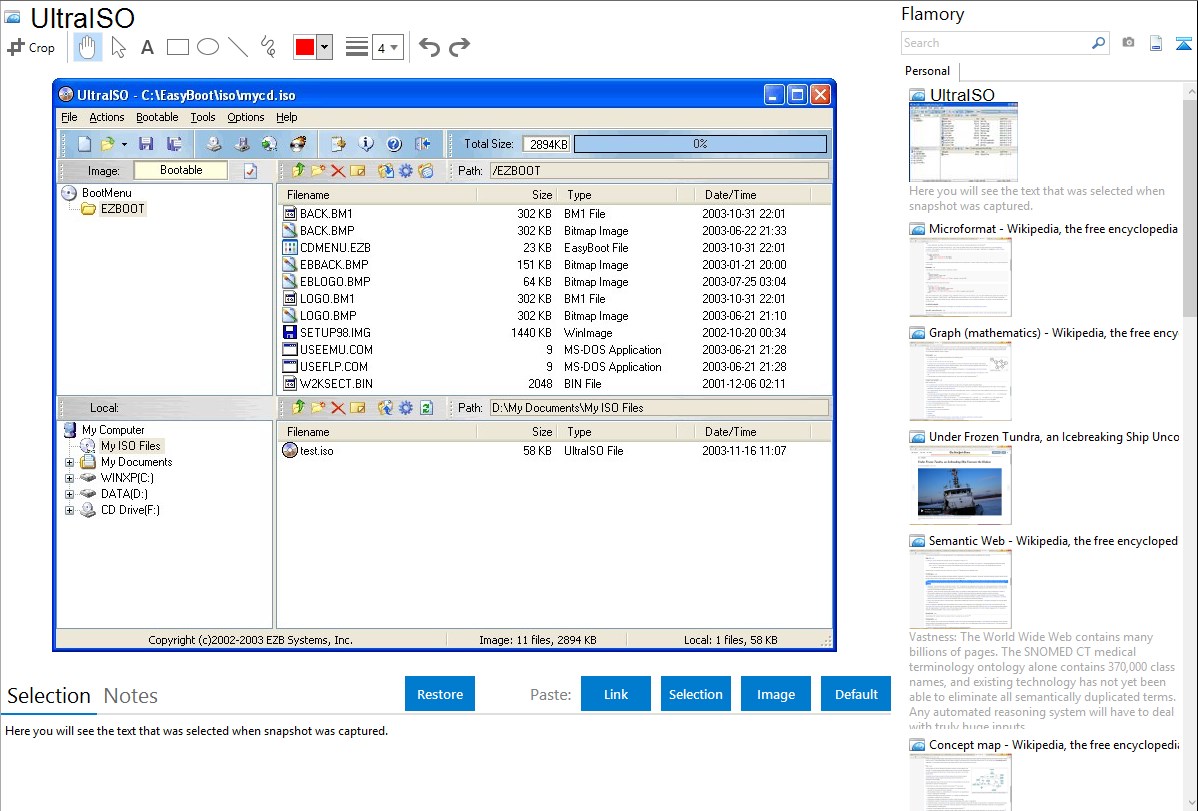Open the Help menu in UltraISO
The image size is (1198, 811).
point(287,117)
